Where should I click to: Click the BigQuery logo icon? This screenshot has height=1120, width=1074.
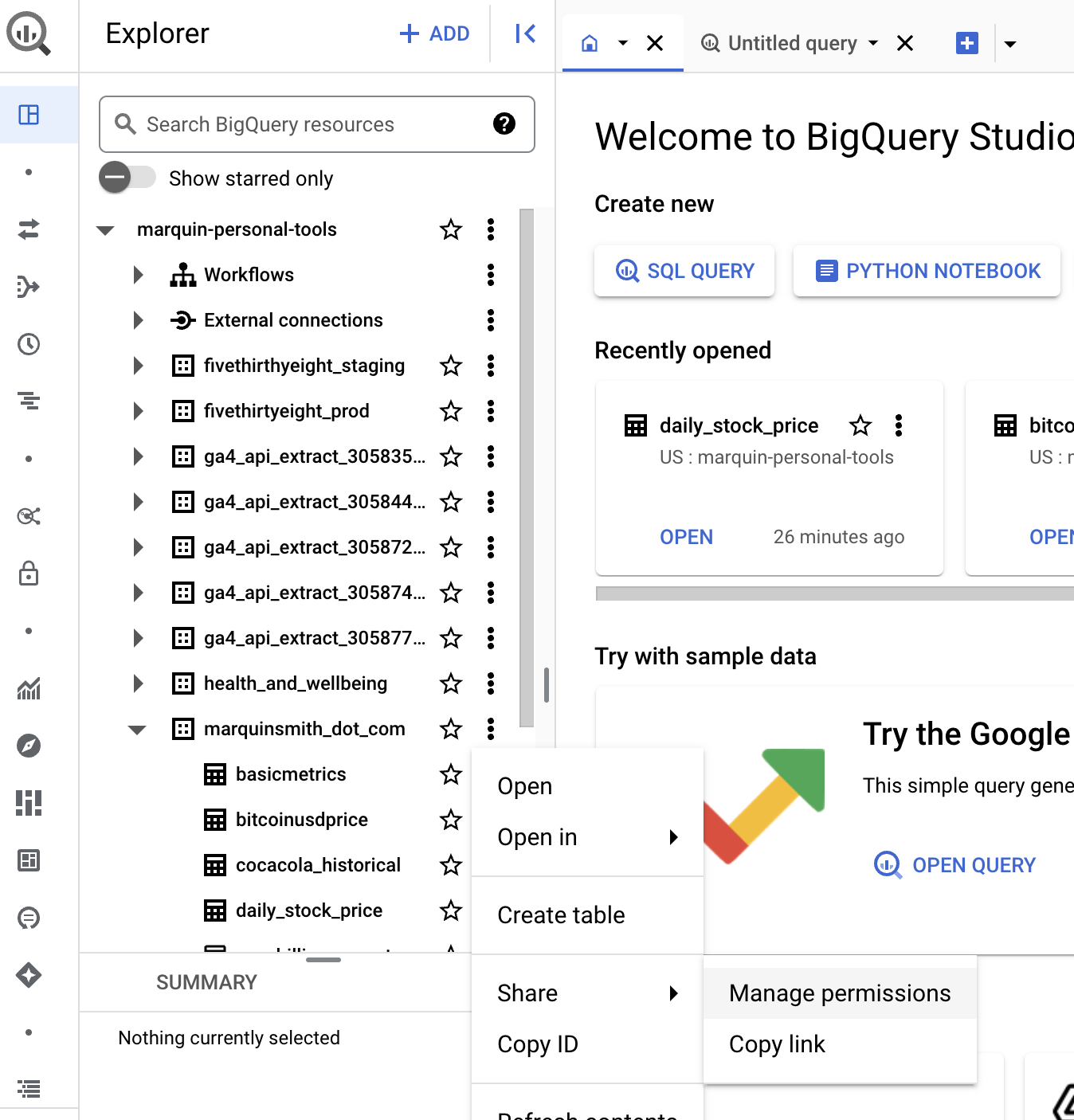point(29,34)
